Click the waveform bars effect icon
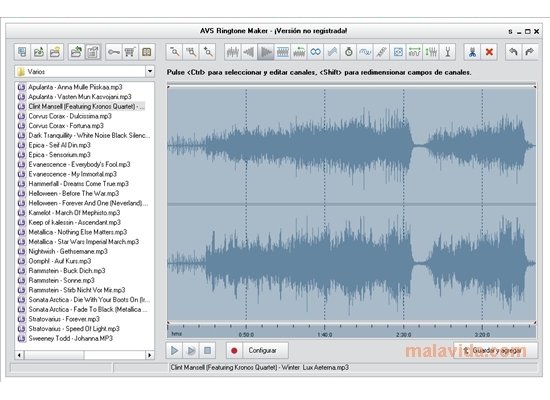Screen dimensions: 550x400 [x=233, y=52]
